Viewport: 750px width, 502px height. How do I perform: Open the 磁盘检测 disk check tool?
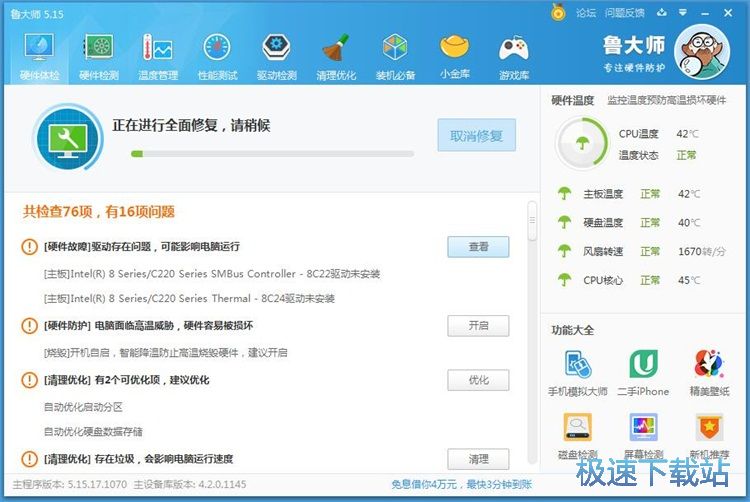point(578,436)
